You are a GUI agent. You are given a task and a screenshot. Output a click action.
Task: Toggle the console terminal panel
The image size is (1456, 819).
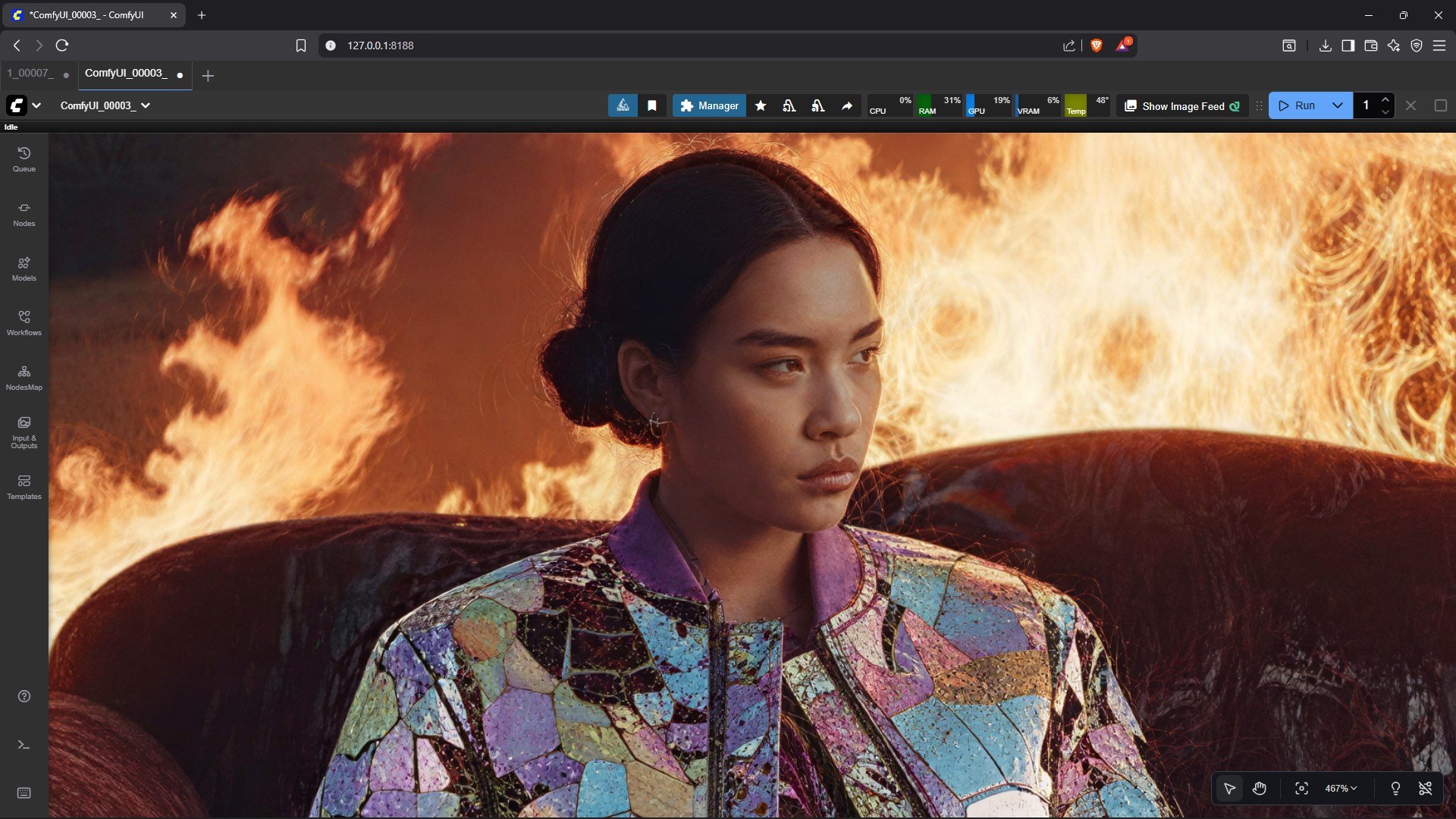coord(24,745)
